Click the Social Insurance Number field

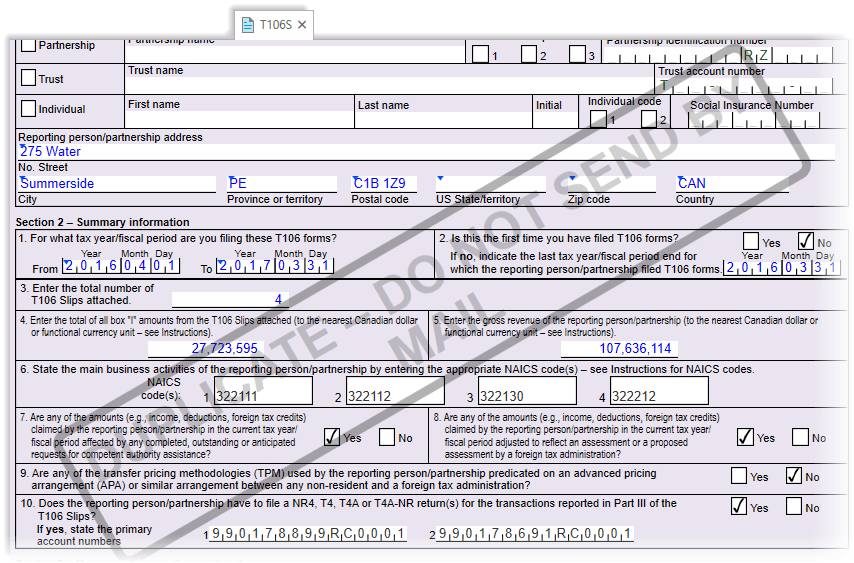pos(754,120)
